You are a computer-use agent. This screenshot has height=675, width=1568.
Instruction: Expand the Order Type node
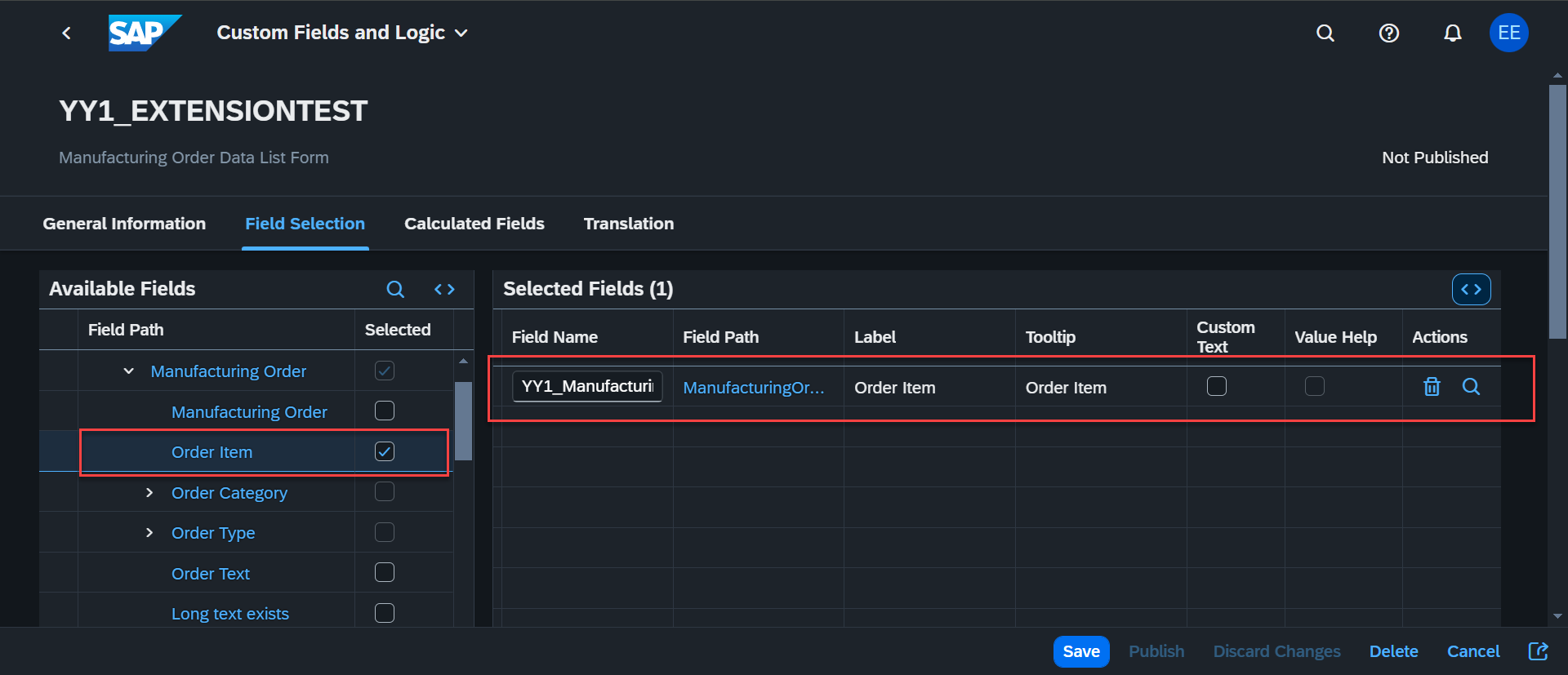coord(149,533)
